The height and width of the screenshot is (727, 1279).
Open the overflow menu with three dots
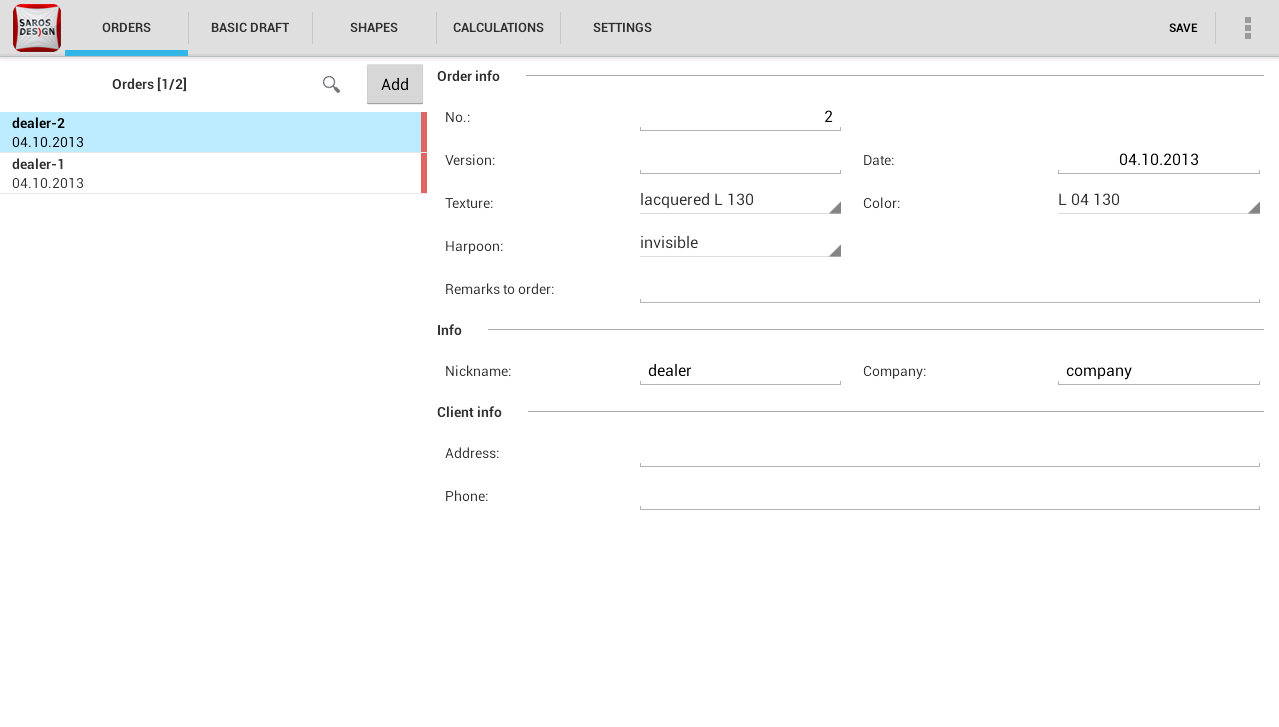pyautogui.click(x=1248, y=28)
